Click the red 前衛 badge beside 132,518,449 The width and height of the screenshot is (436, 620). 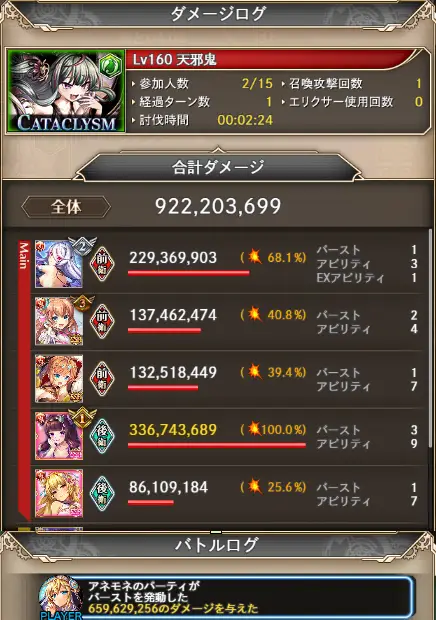(x=102, y=378)
